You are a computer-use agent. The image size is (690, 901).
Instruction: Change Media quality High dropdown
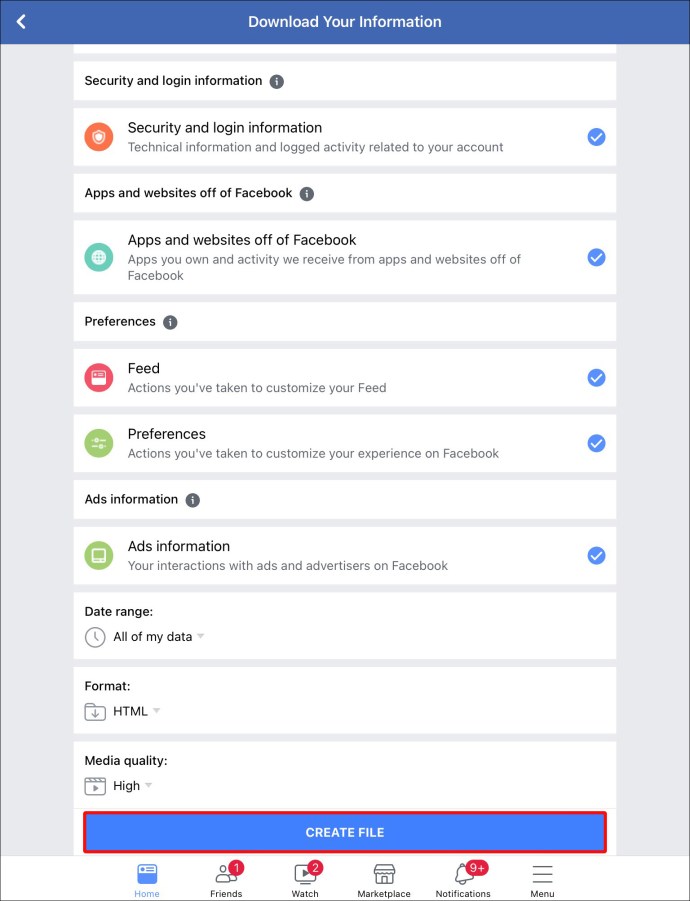(118, 786)
